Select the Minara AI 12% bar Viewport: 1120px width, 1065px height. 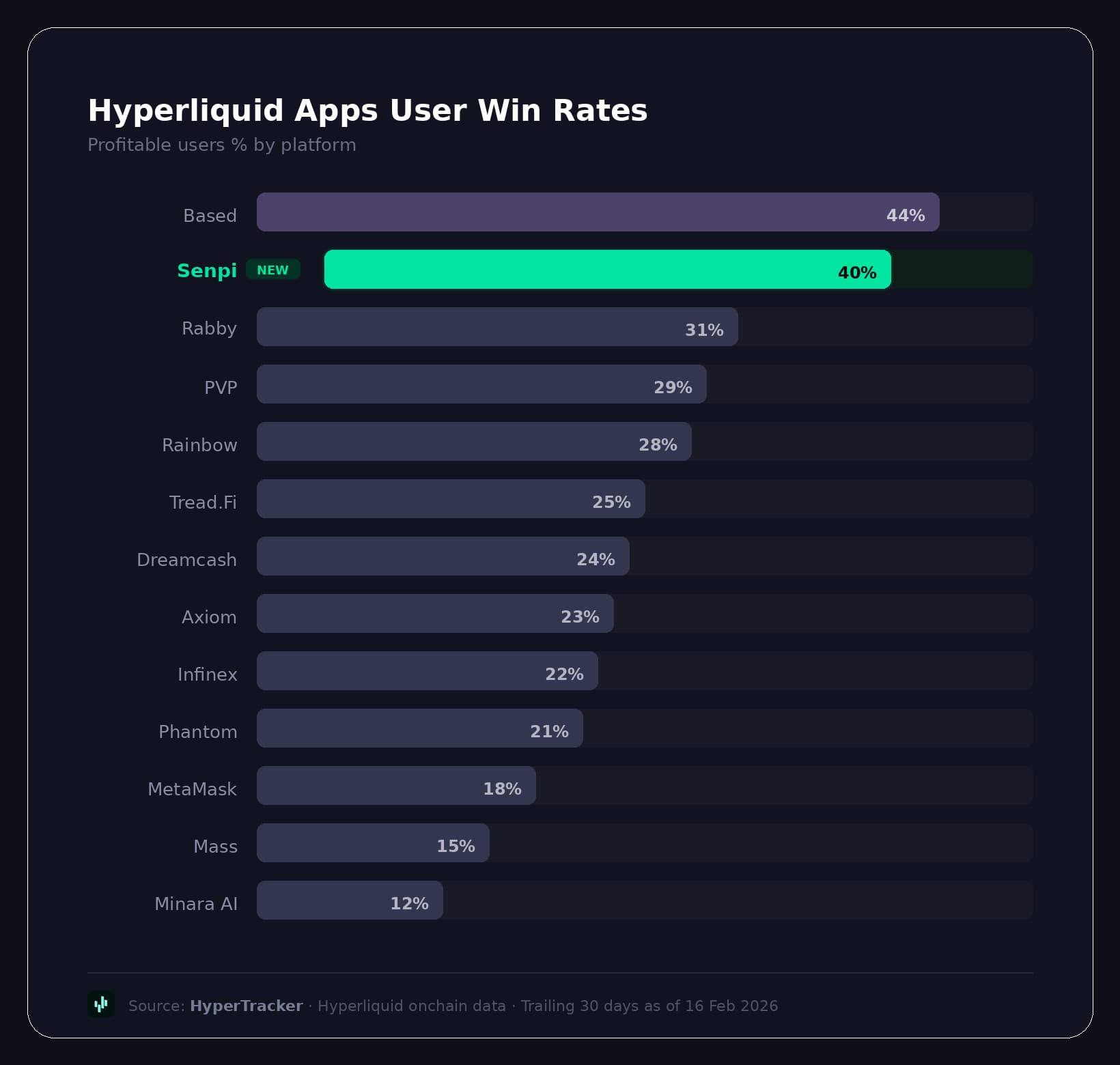point(350,900)
